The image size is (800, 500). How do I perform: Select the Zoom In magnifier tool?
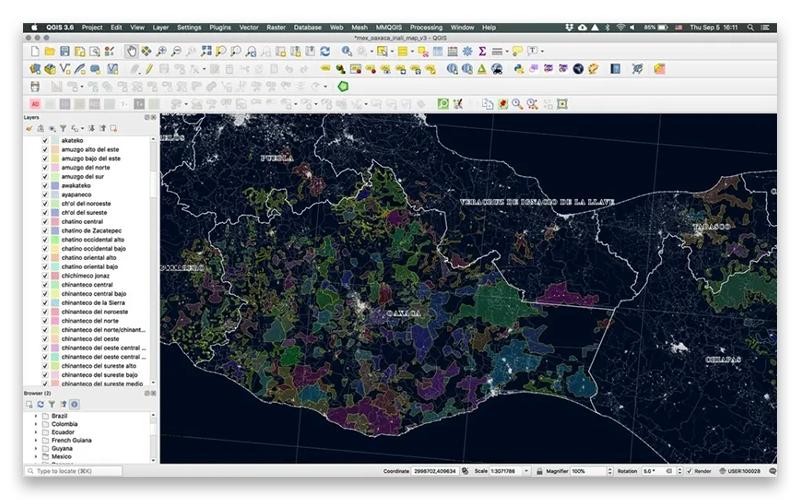coord(161,51)
